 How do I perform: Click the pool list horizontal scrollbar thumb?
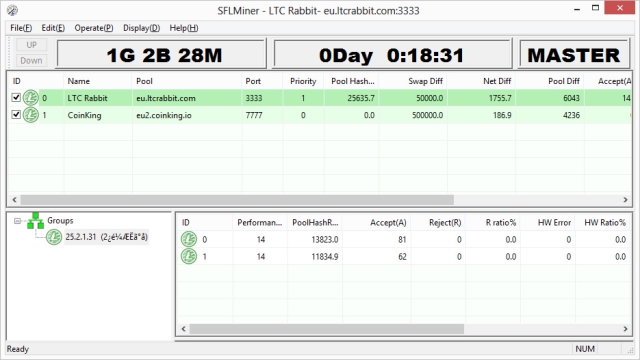[x=237, y=200]
